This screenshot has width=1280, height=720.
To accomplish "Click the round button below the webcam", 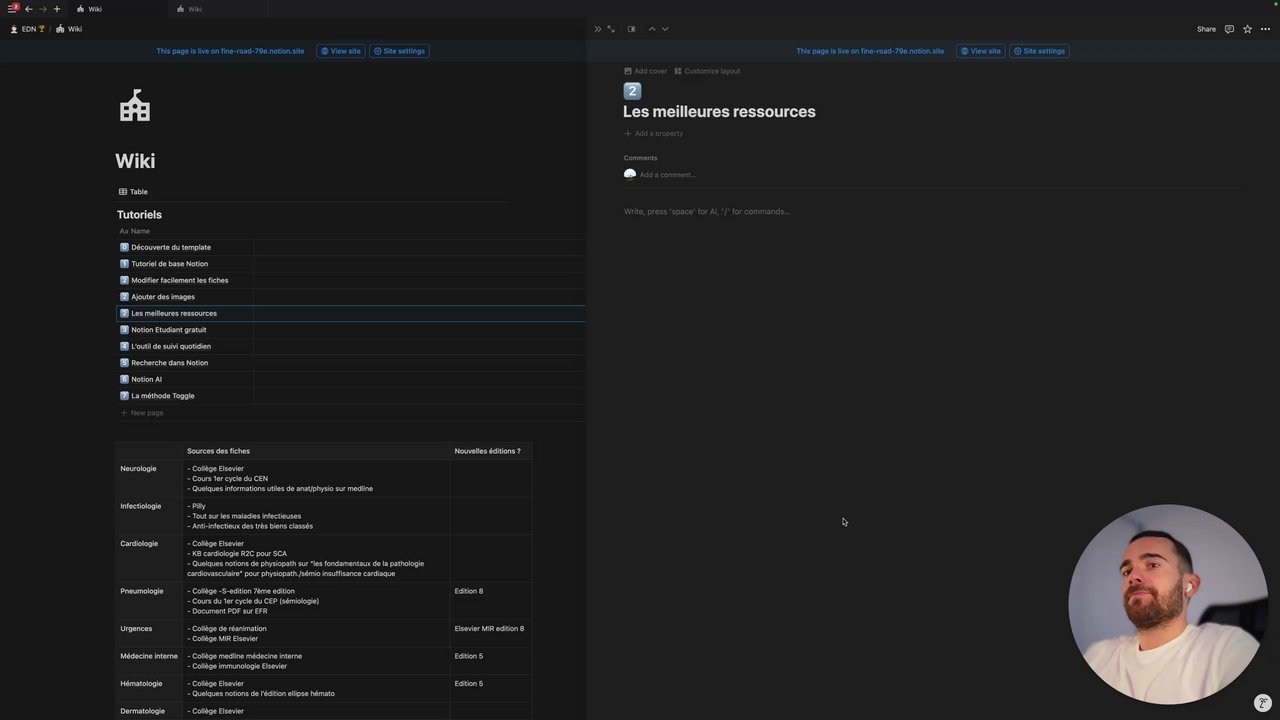I will point(1263,703).
